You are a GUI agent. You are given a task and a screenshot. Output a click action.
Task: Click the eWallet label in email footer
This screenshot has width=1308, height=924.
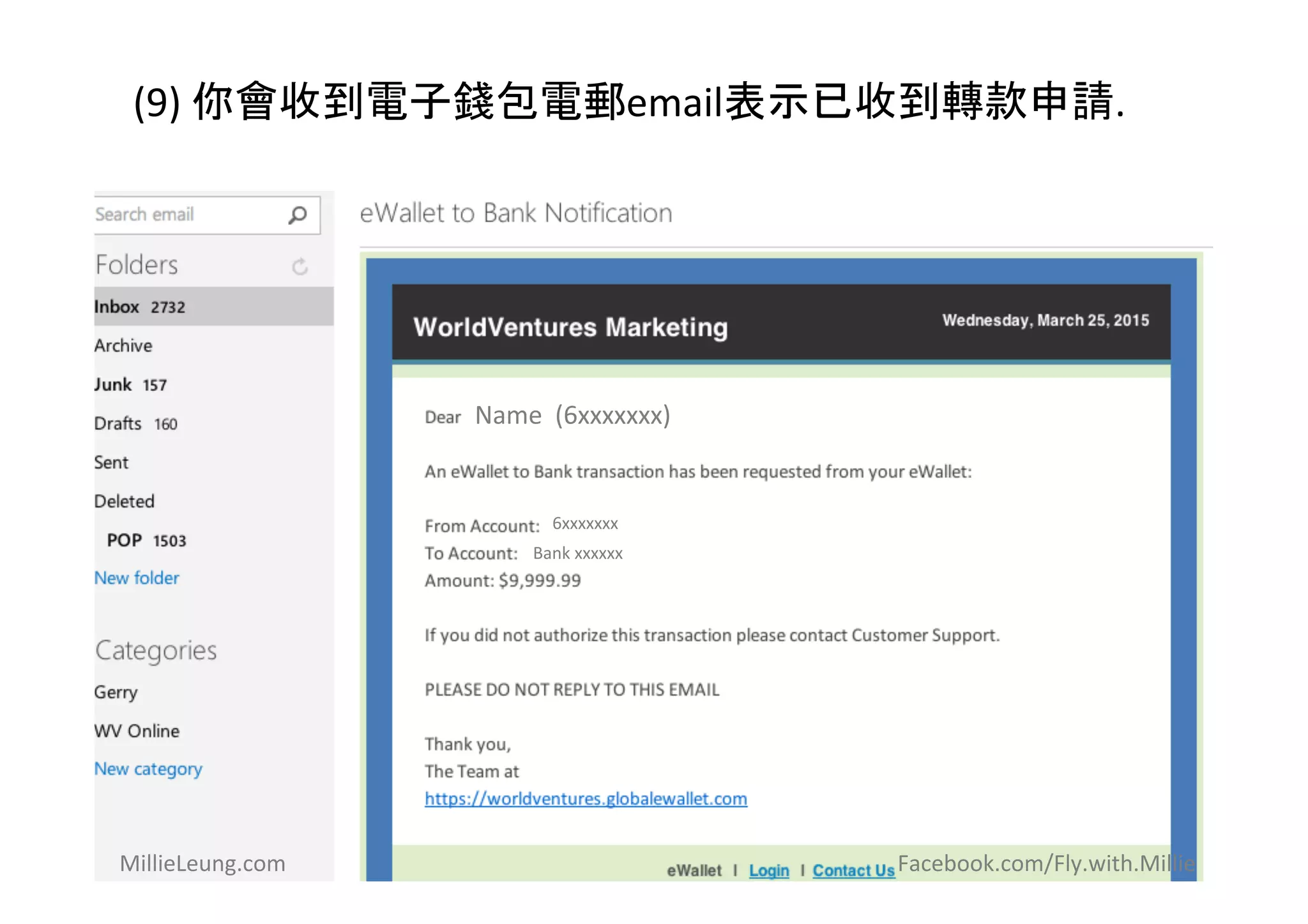(694, 870)
